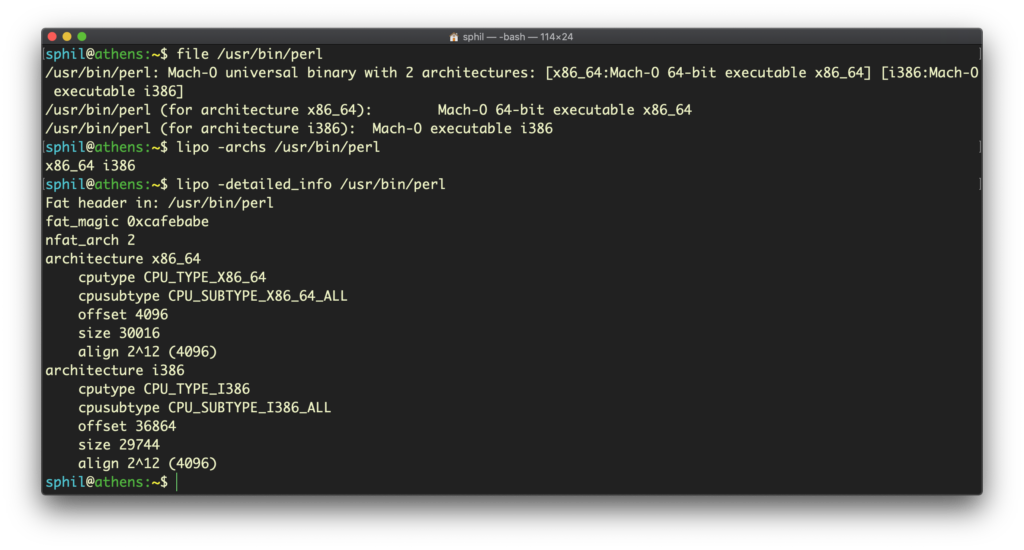Click 'cputype CPU_TYPE_I386' text
The image size is (1024, 550).
coord(164,389)
